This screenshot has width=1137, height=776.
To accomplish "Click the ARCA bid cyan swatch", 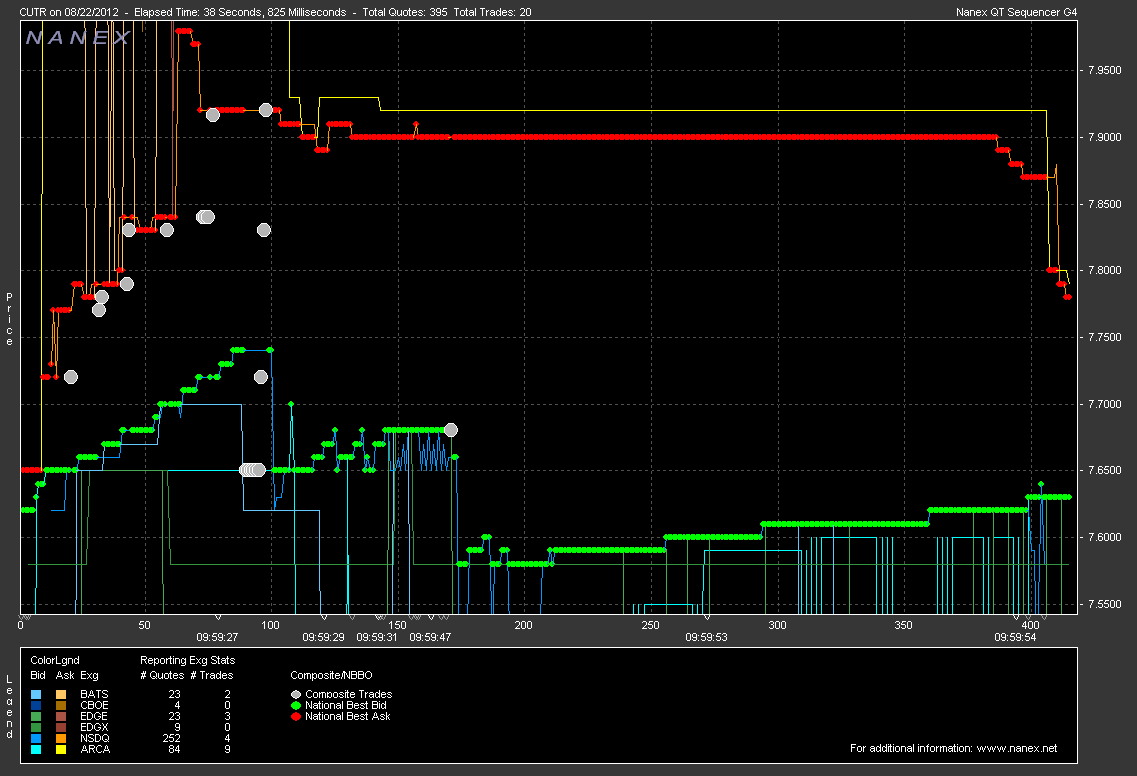I will coord(36,749).
